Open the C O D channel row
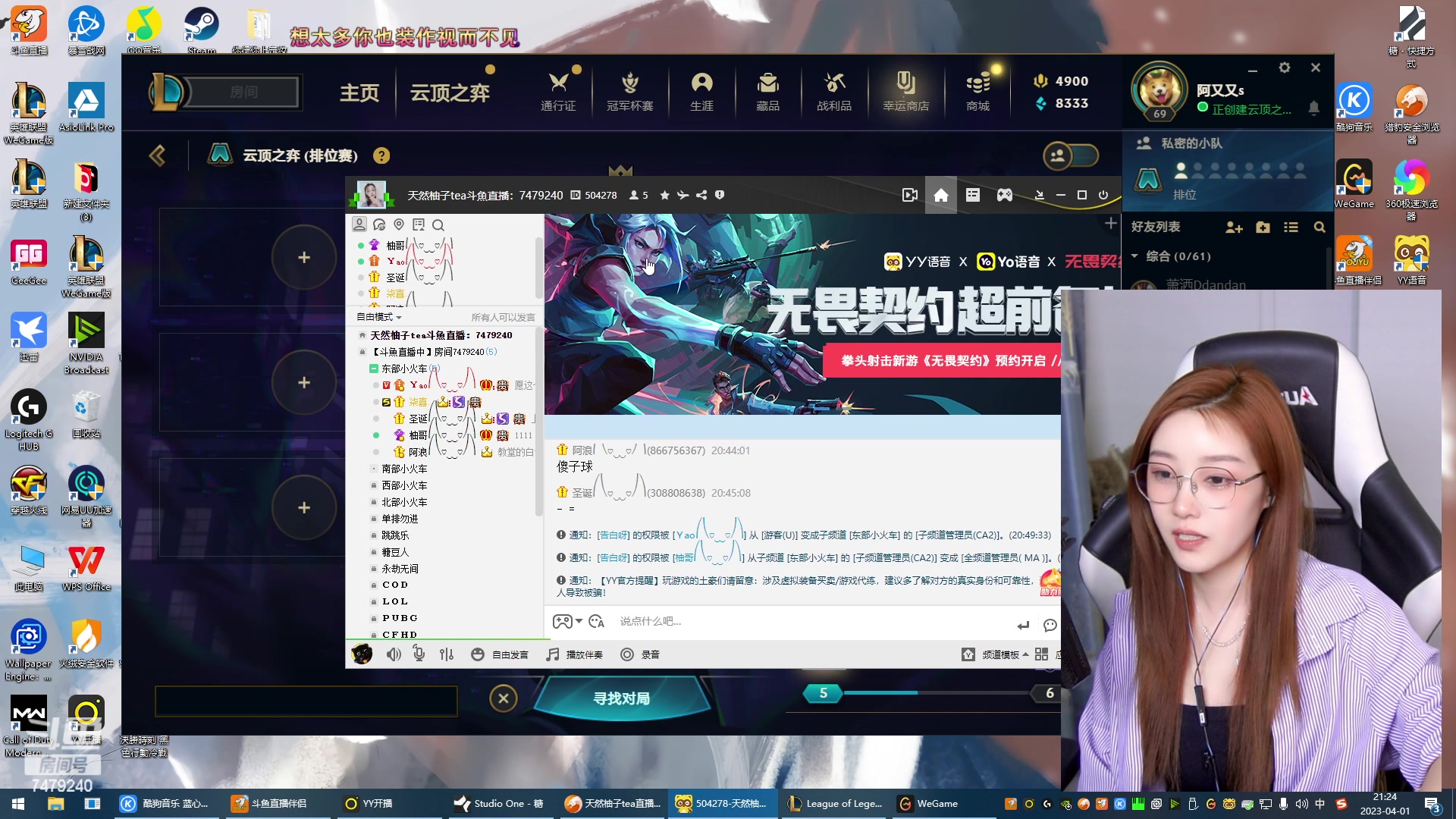Screen dimensions: 1456x819 pos(395,585)
